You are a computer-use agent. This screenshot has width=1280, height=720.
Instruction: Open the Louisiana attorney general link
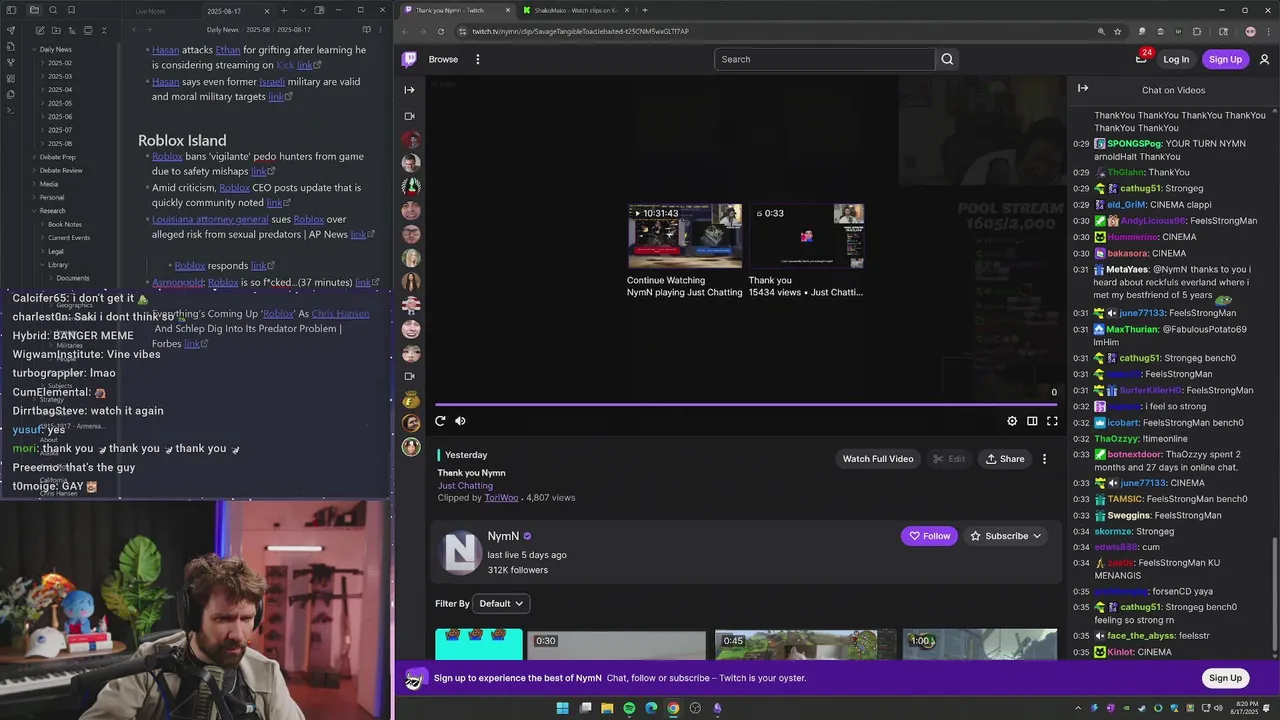pos(210,219)
